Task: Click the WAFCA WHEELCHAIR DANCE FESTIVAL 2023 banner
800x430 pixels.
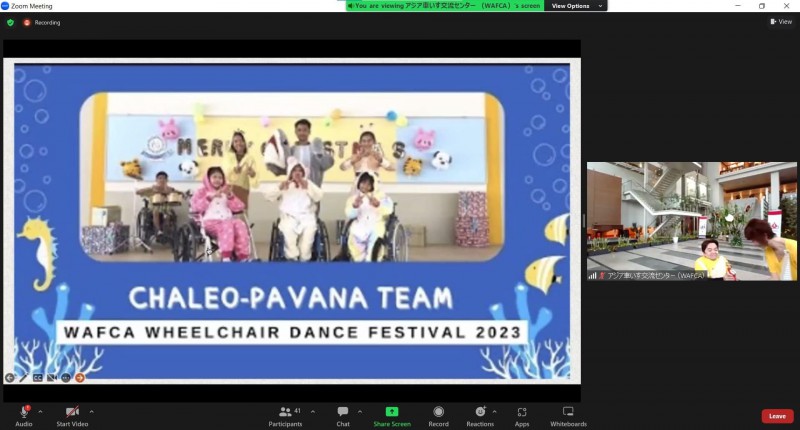Action: click(292, 333)
